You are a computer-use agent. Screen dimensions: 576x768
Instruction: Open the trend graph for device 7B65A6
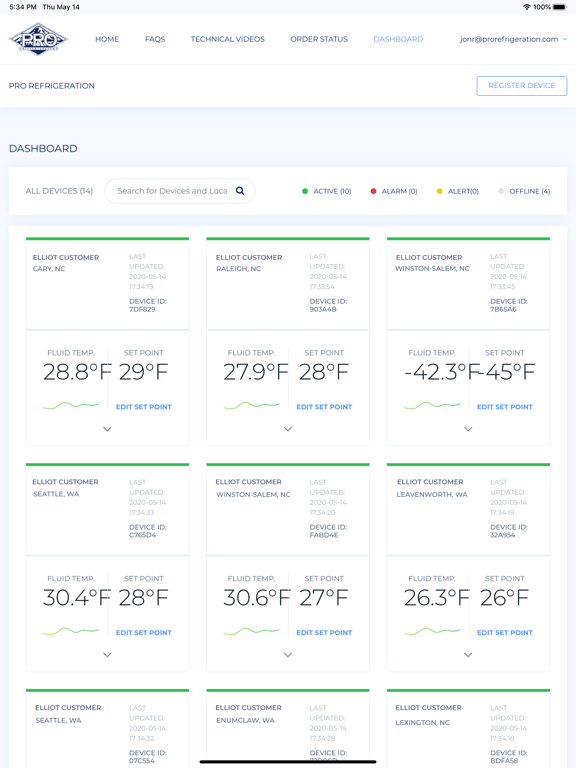(432, 406)
